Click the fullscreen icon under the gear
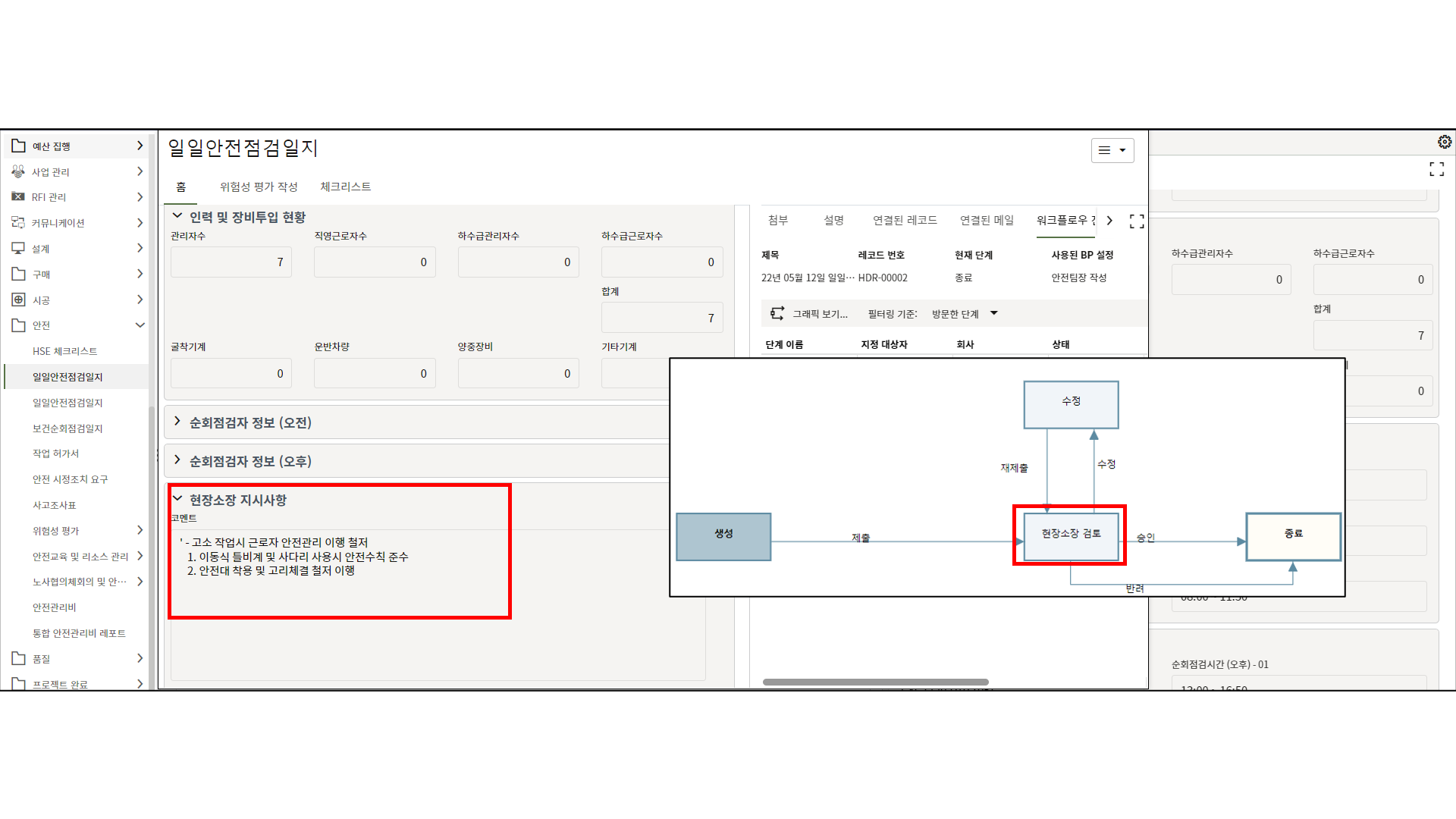Viewport: 1456px width, 819px height. pyautogui.click(x=1436, y=169)
